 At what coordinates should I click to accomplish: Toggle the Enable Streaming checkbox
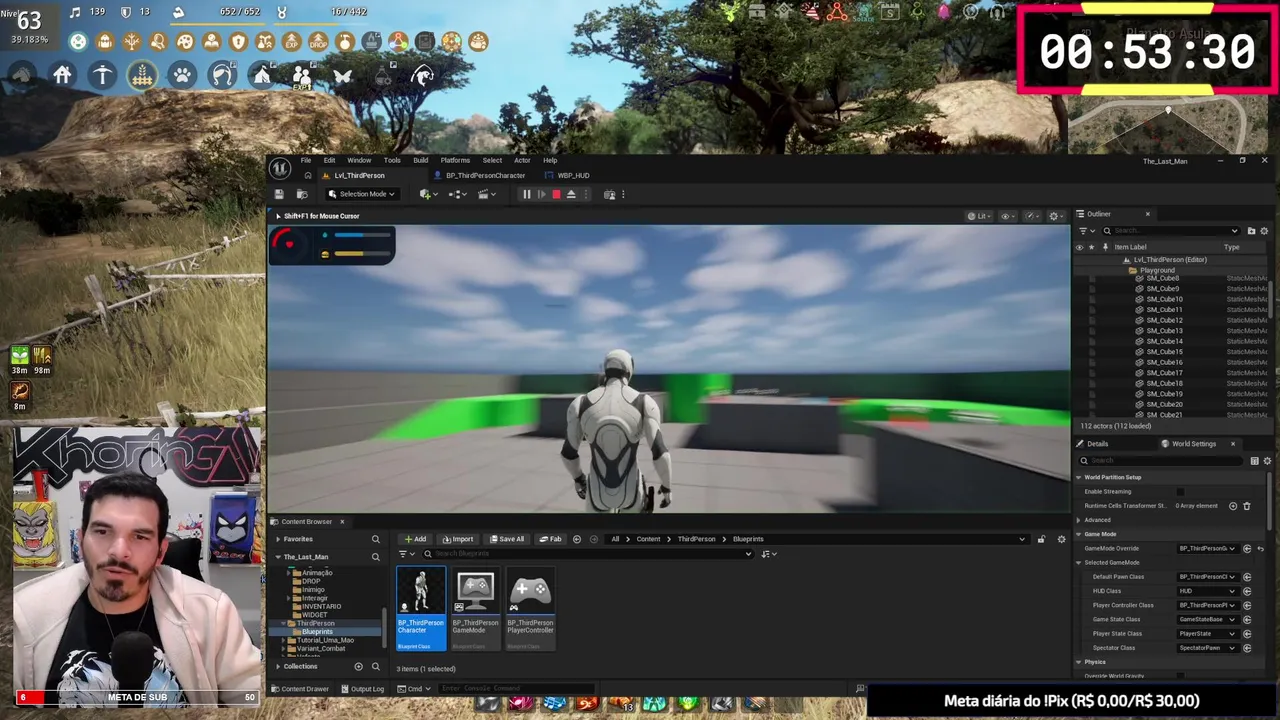pyautogui.click(x=1180, y=492)
